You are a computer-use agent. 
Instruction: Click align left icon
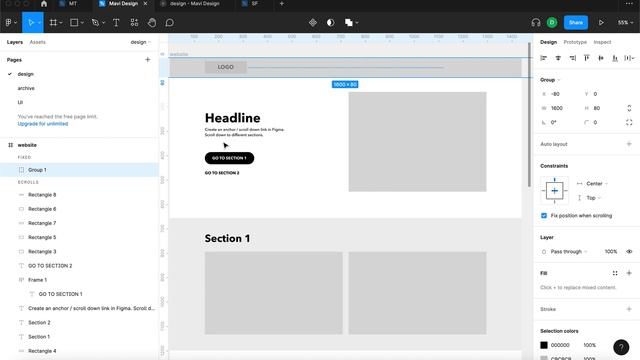(544, 58)
